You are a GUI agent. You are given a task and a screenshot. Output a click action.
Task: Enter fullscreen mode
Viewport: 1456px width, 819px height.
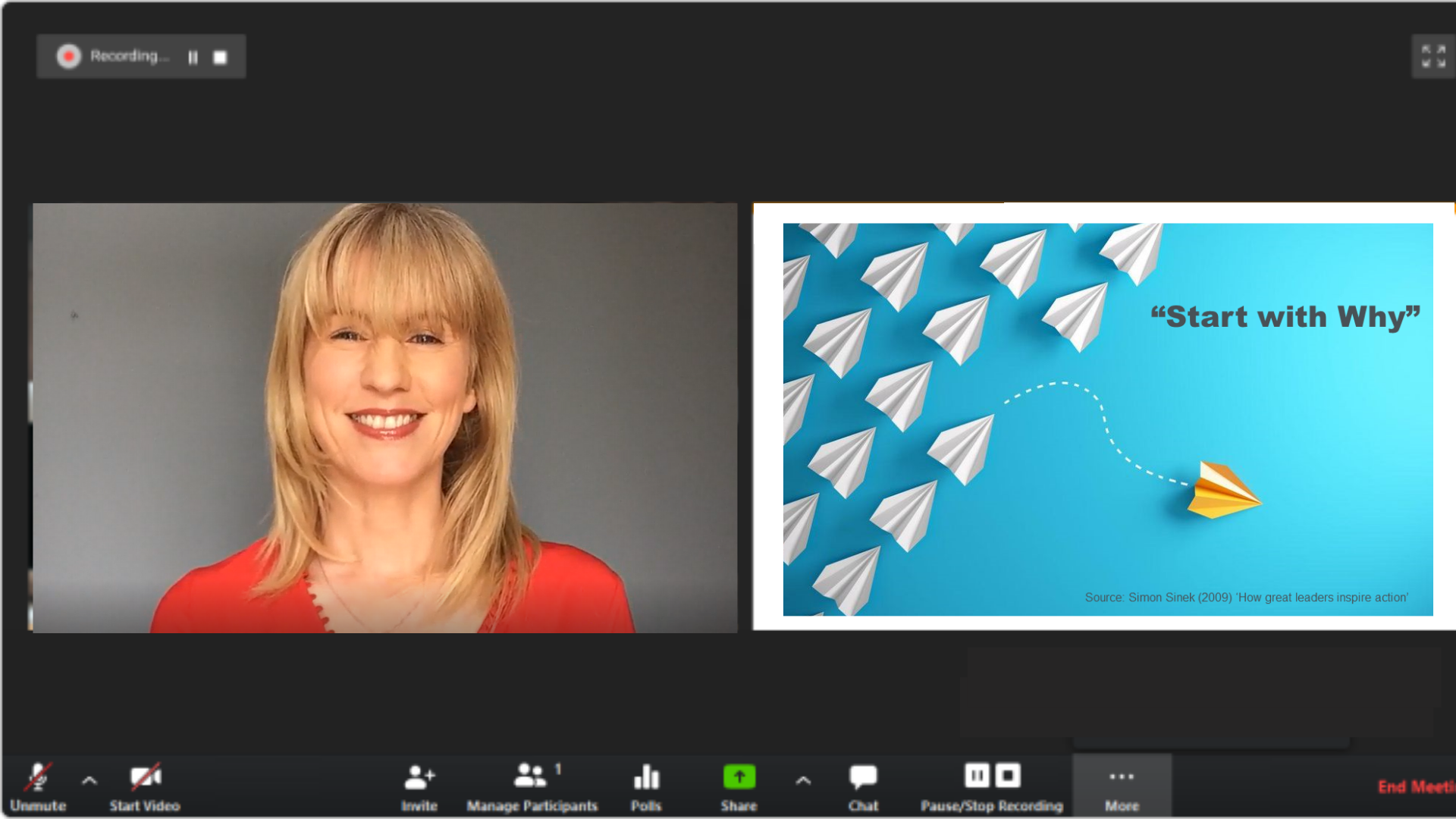click(x=1433, y=56)
